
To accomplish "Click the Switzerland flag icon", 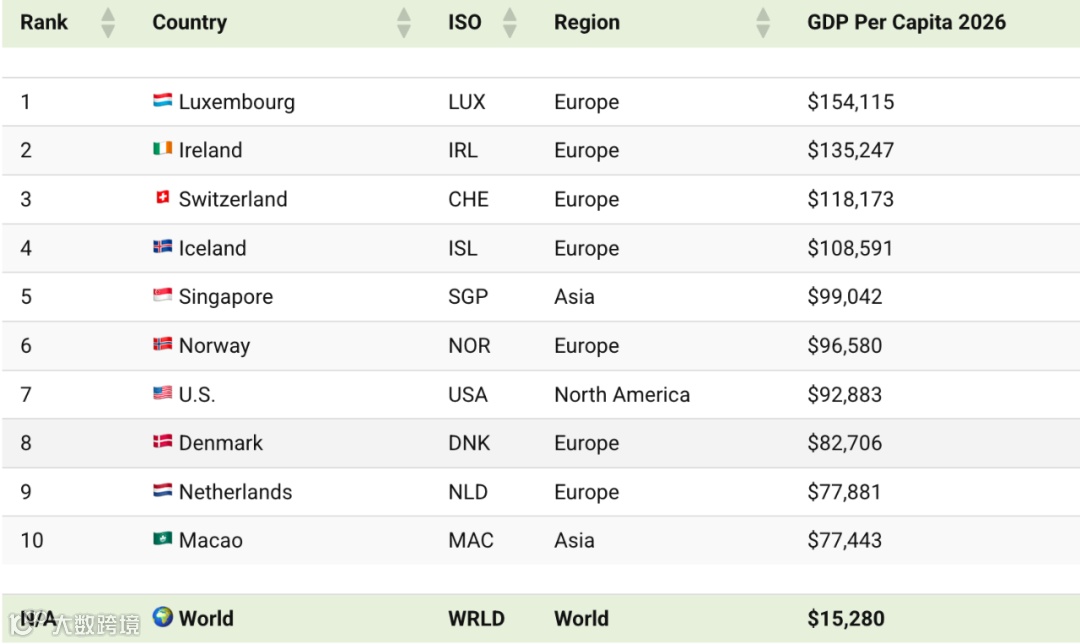I will click(162, 198).
